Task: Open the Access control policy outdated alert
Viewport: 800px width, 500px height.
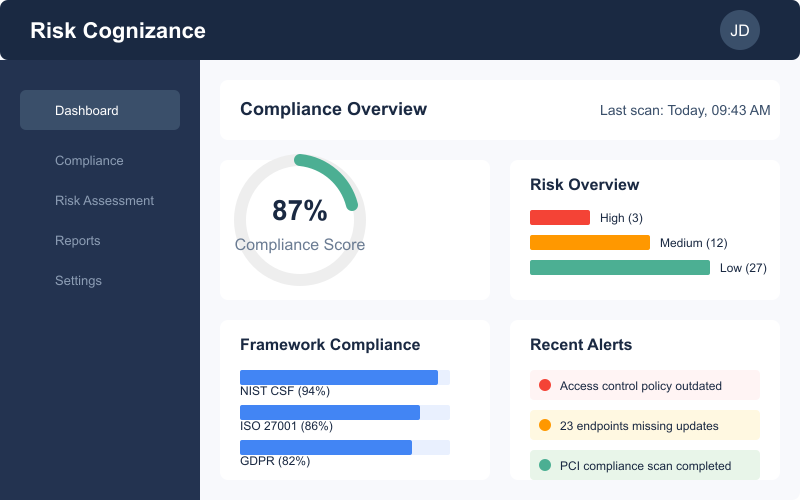Action: click(645, 385)
